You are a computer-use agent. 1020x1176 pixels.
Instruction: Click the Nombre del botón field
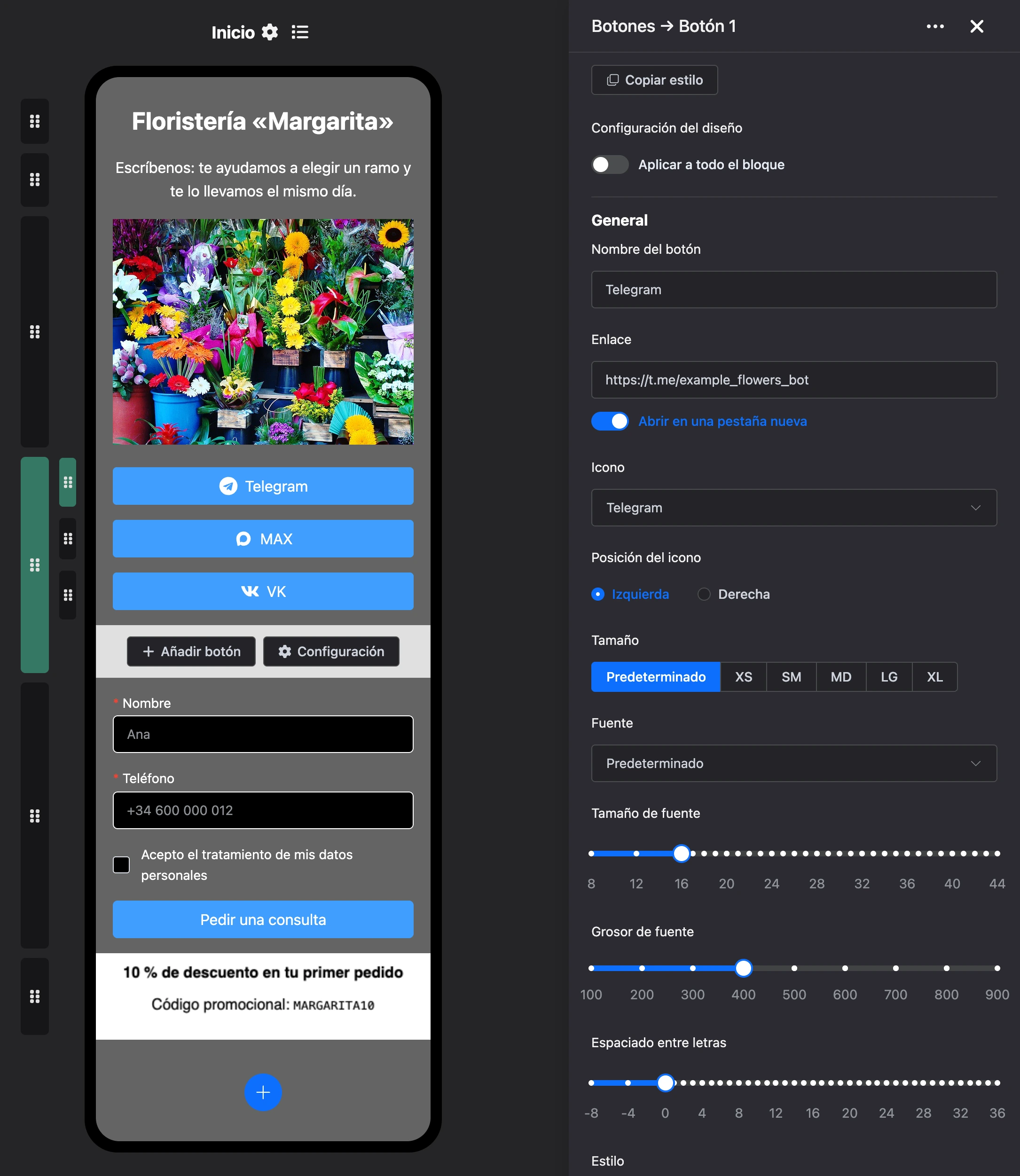click(x=793, y=290)
